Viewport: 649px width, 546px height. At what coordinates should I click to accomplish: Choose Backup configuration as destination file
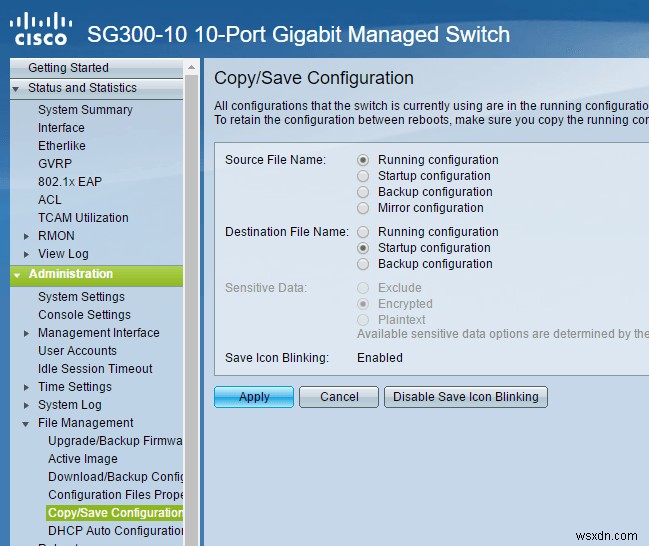363,264
